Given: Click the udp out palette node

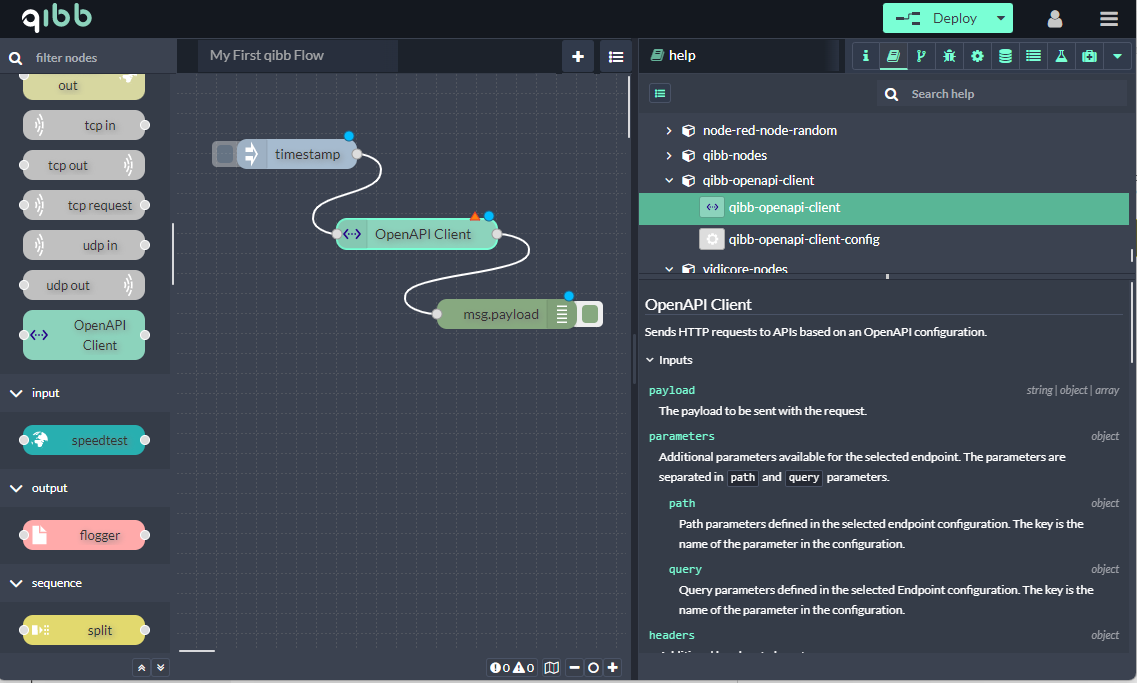Looking at the screenshot, I should pyautogui.click(x=83, y=285).
